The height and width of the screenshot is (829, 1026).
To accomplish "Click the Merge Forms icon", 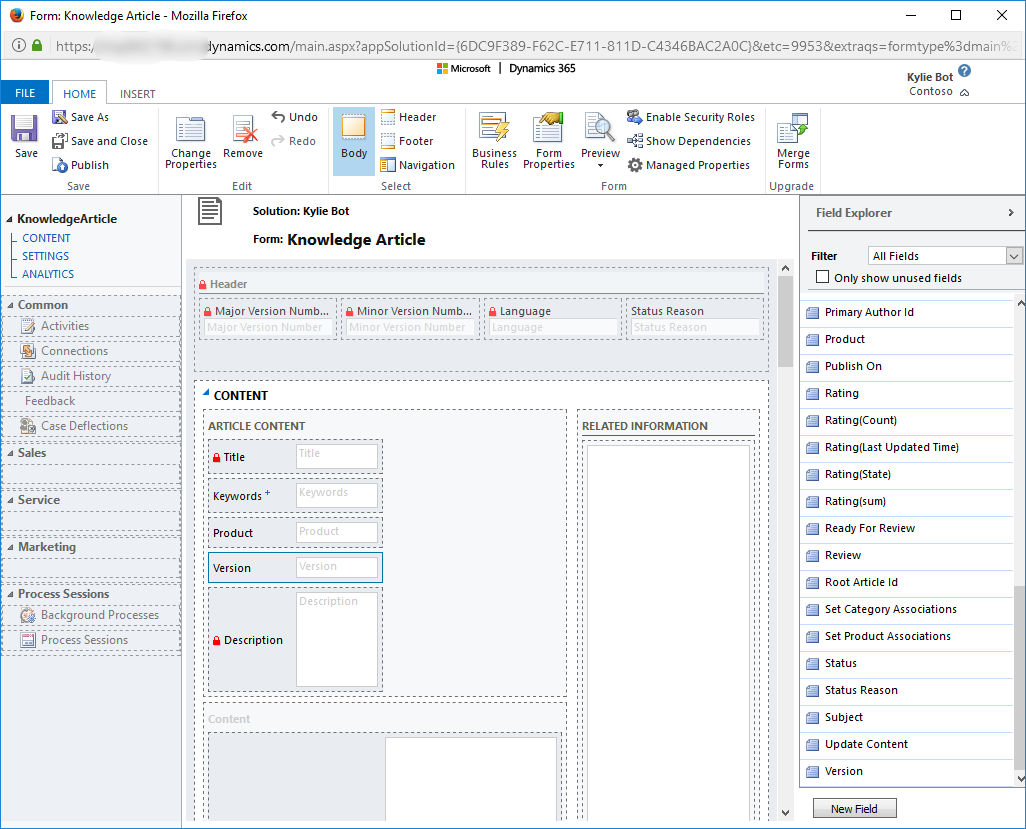I will tap(793, 128).
